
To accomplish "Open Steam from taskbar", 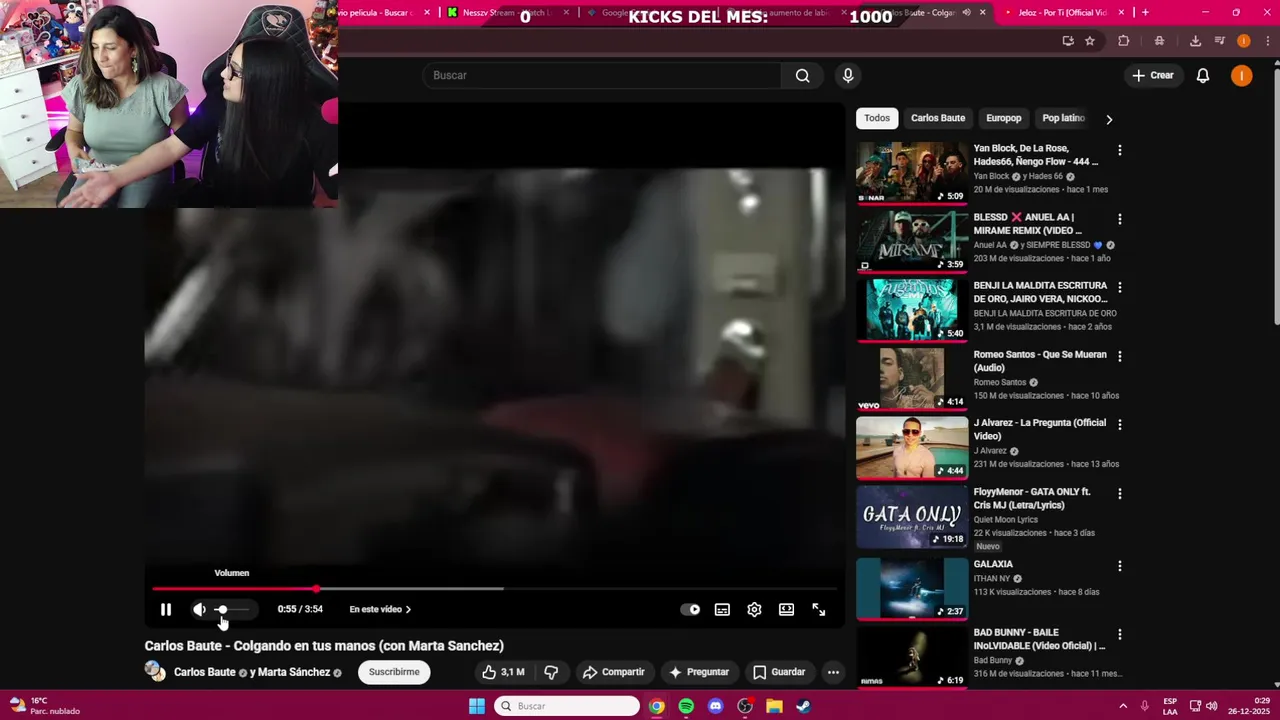I will coord(803,706).
